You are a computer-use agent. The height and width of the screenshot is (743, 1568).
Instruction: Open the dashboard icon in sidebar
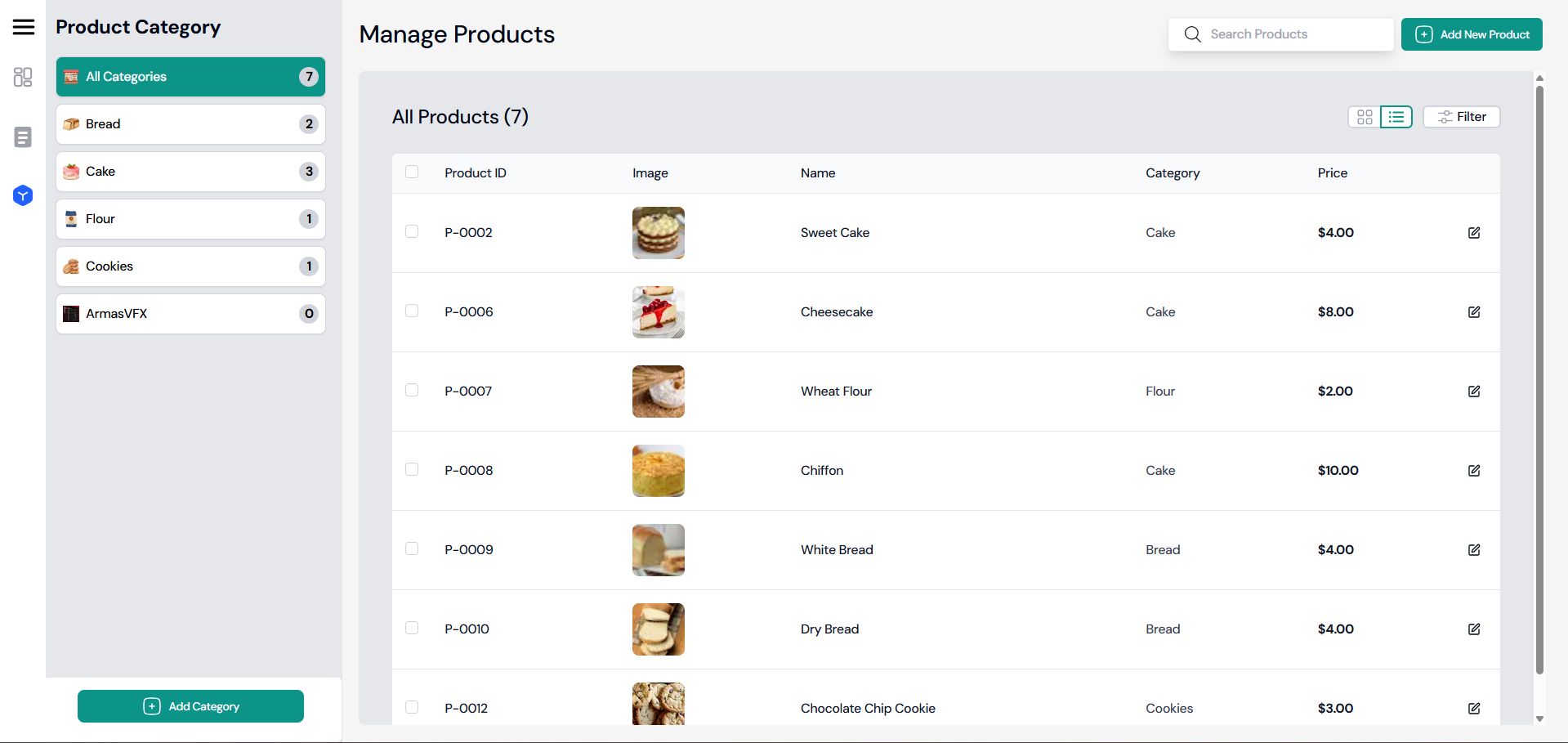tap(23, 77)
